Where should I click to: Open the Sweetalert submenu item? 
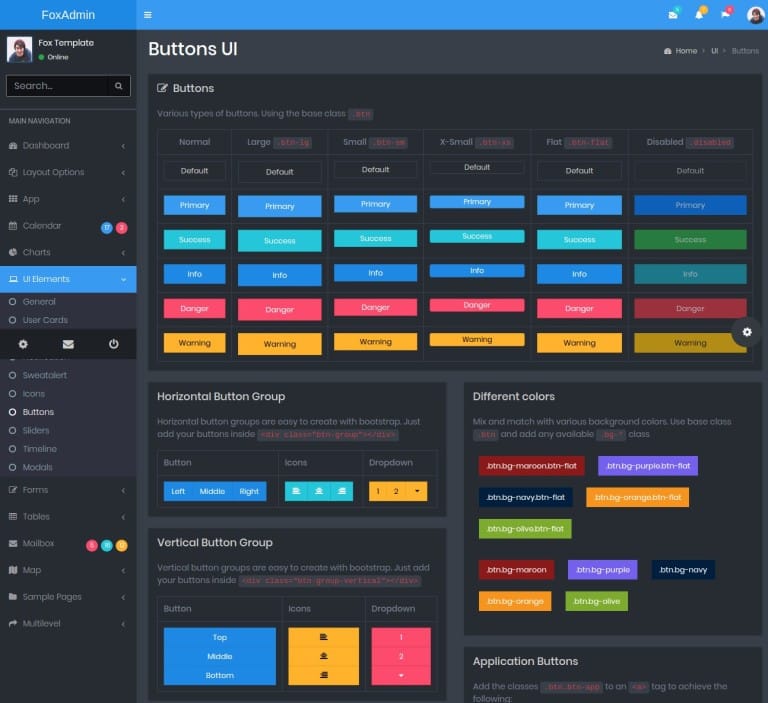pos(45,375)
